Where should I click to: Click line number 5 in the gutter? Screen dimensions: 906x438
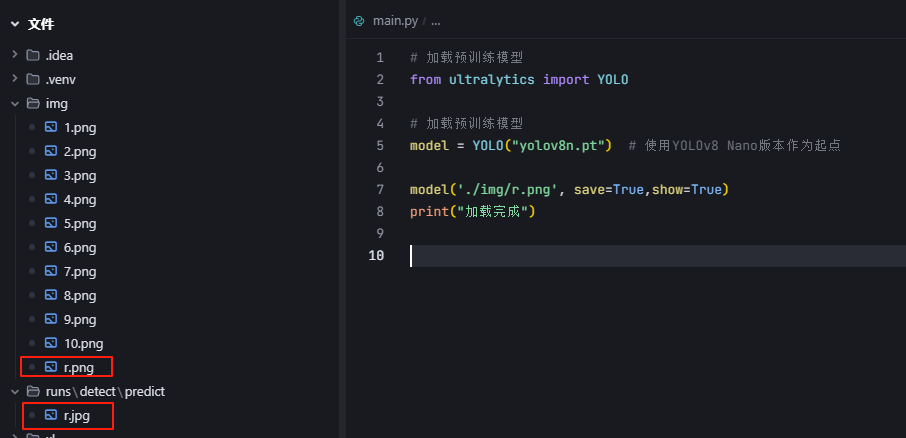pyautogui.click(x=379, y=145)
